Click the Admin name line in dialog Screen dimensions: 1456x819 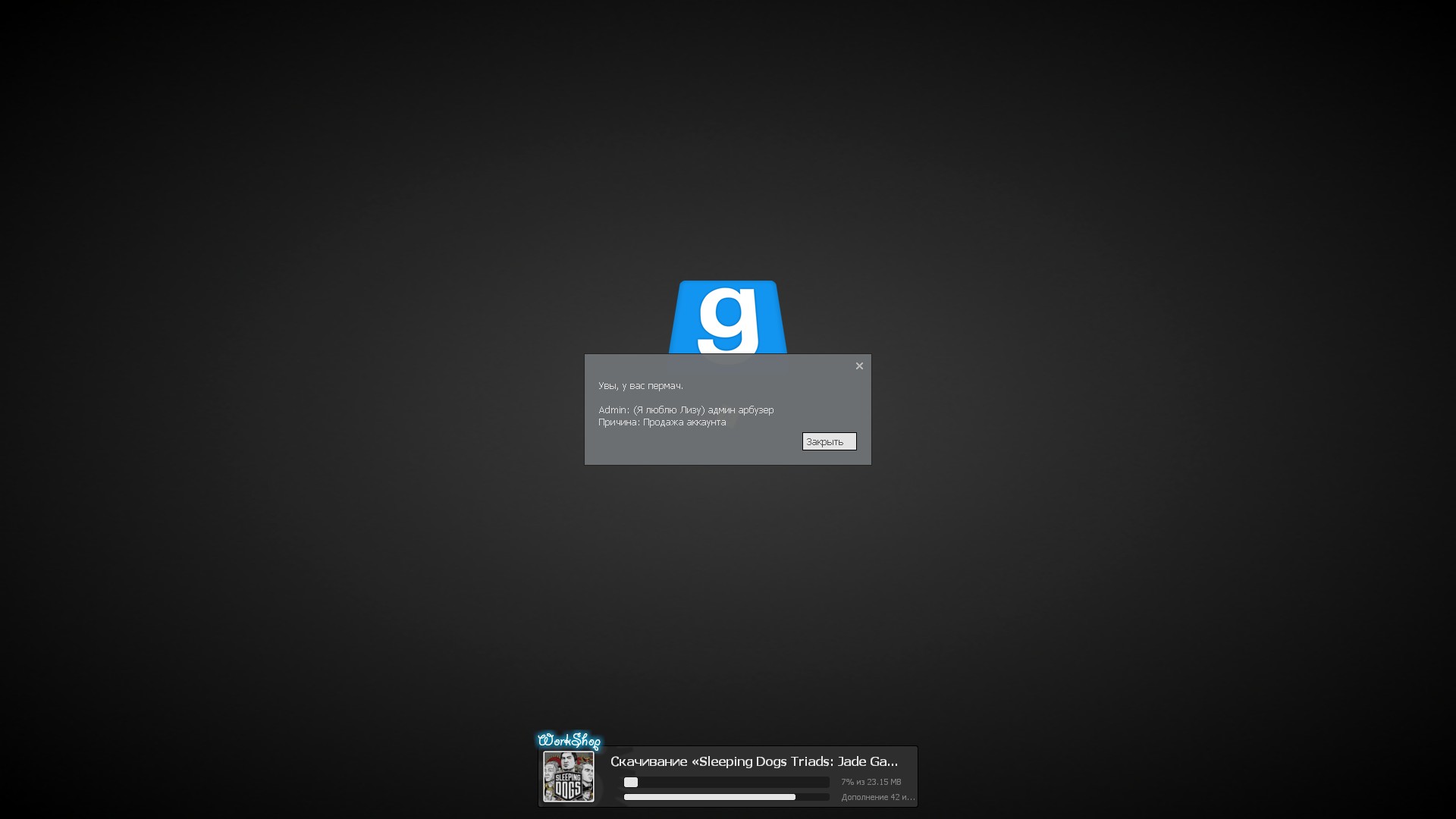click(x=686, y=410)
